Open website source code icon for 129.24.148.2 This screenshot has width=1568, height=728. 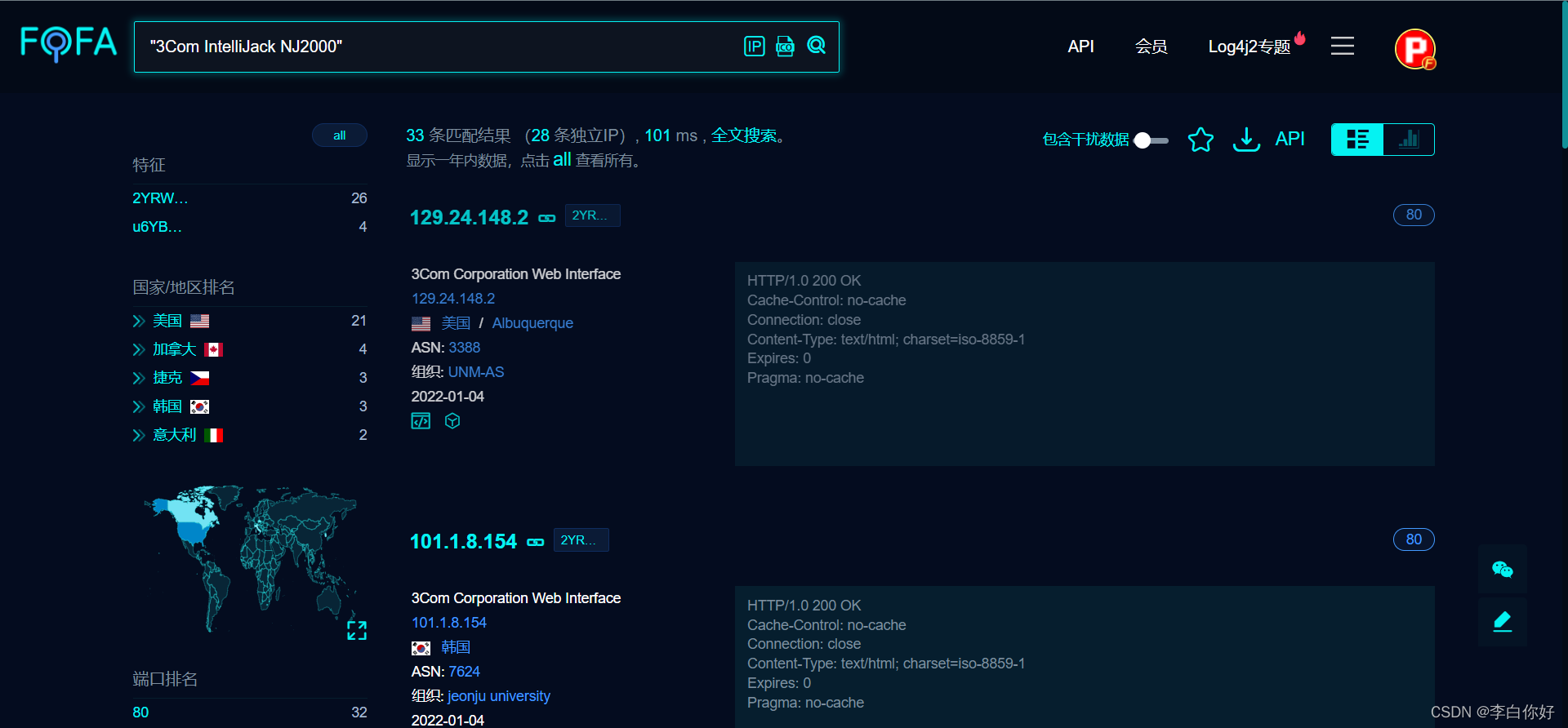(x=421, y=421)
